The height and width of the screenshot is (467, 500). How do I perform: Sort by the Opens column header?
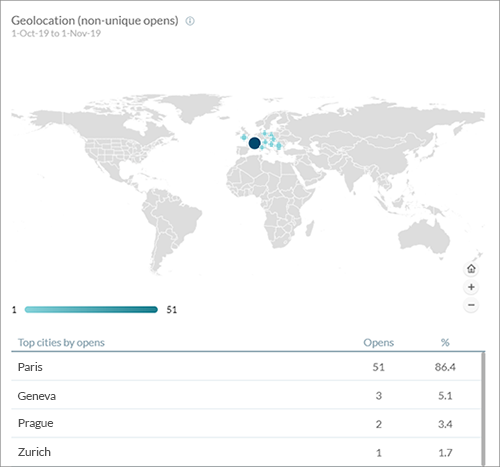[378, 342]
